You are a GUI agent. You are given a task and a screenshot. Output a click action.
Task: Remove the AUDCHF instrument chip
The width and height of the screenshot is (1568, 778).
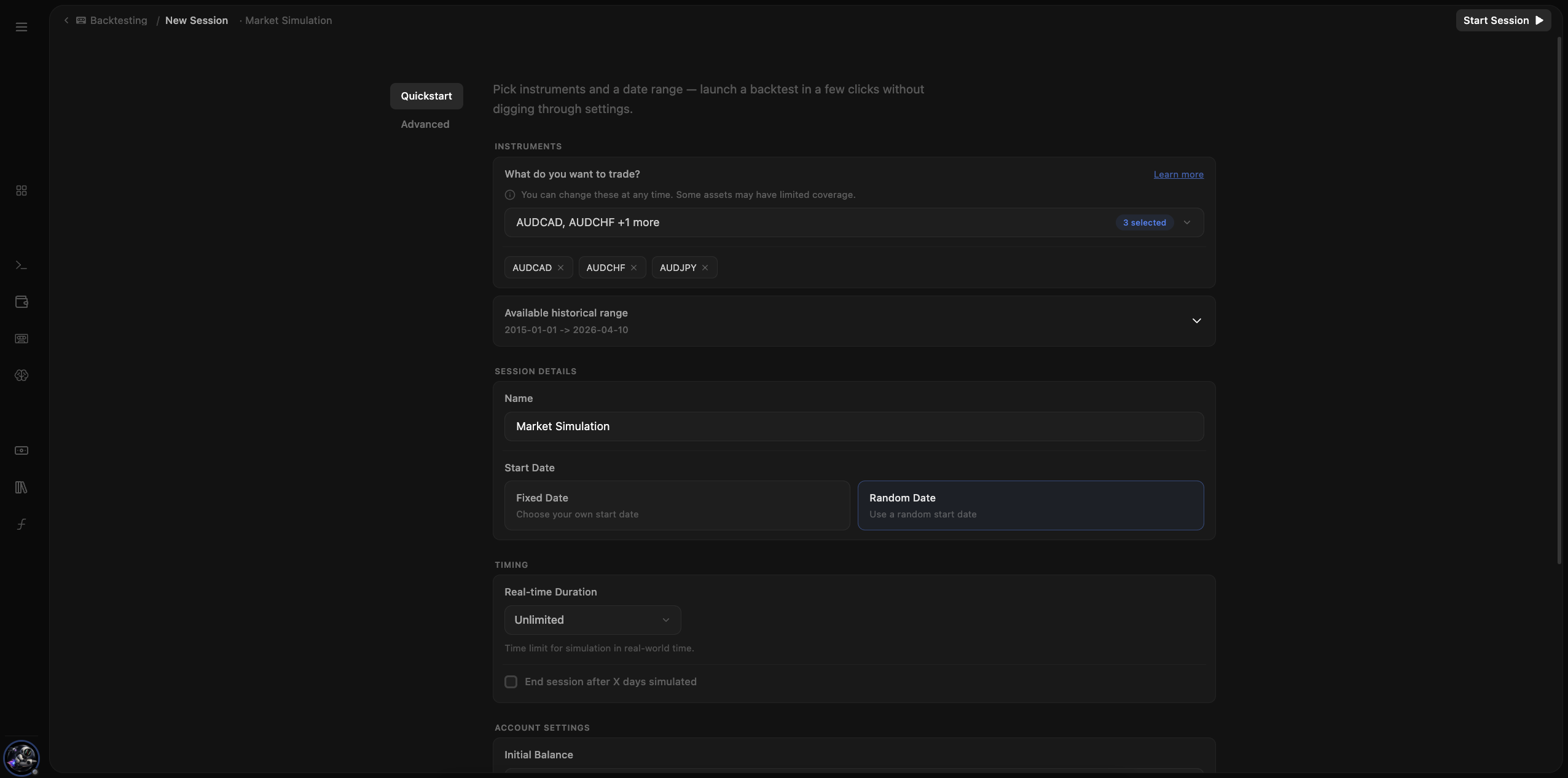633,268
